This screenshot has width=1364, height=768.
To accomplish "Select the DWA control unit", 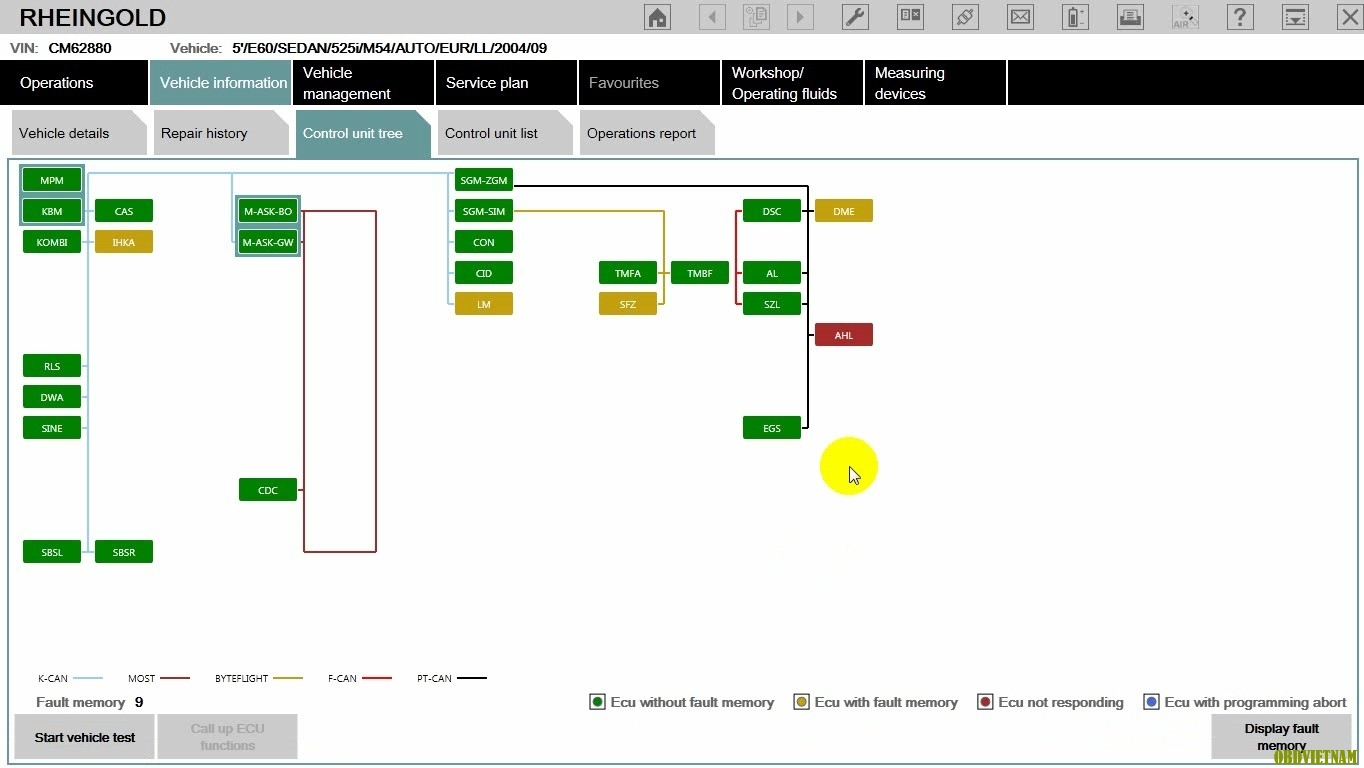I will [52, 398].
